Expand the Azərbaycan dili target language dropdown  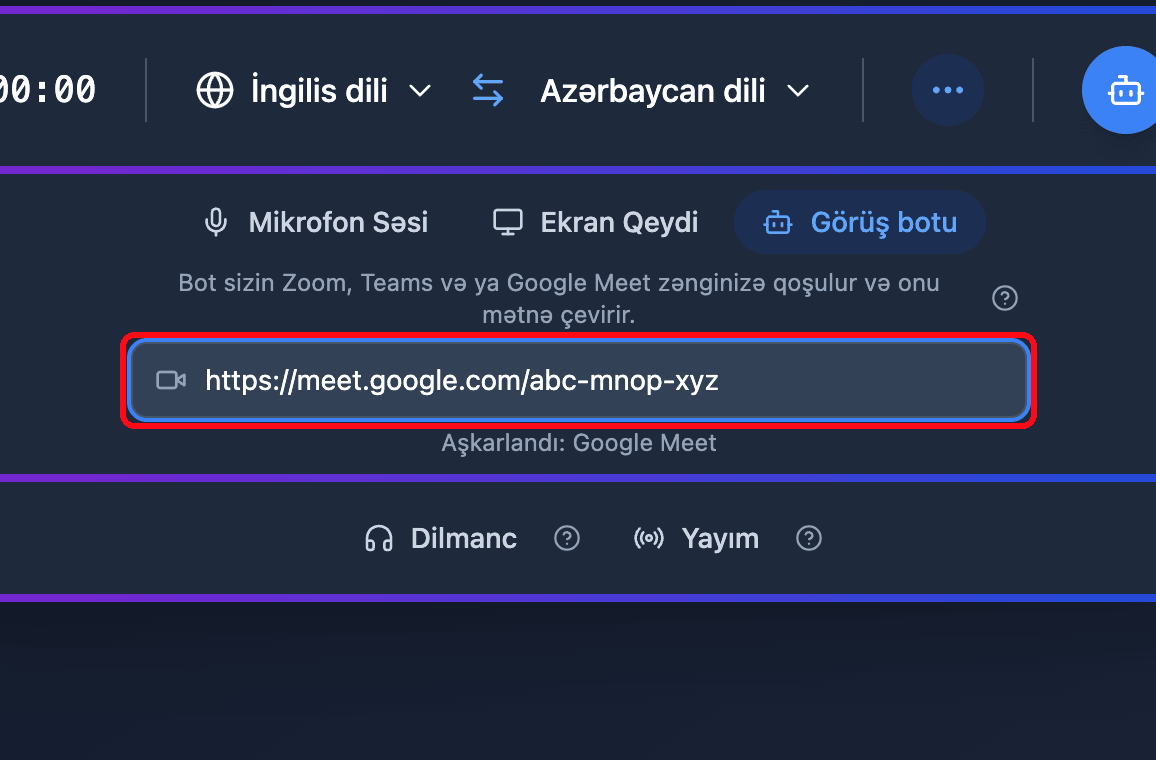pos(675,90)
